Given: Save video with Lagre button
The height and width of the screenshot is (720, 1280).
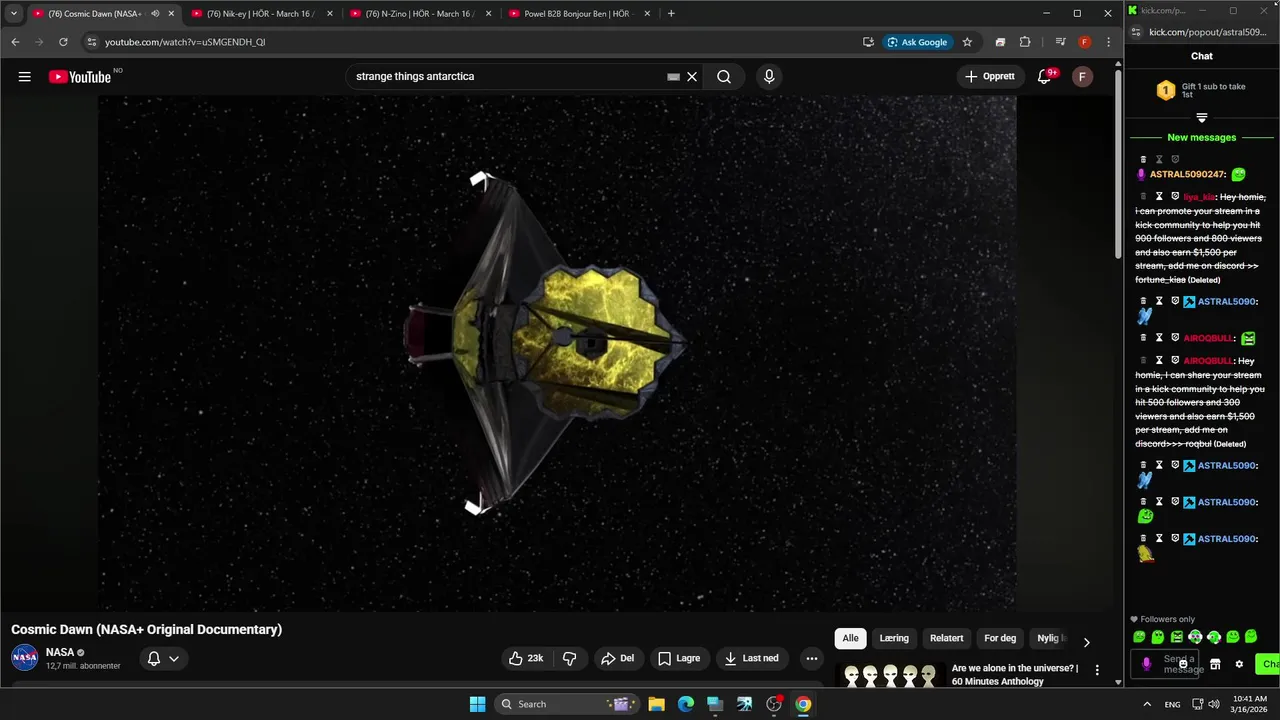Looking at the screenshot, I should pos(679,658).
